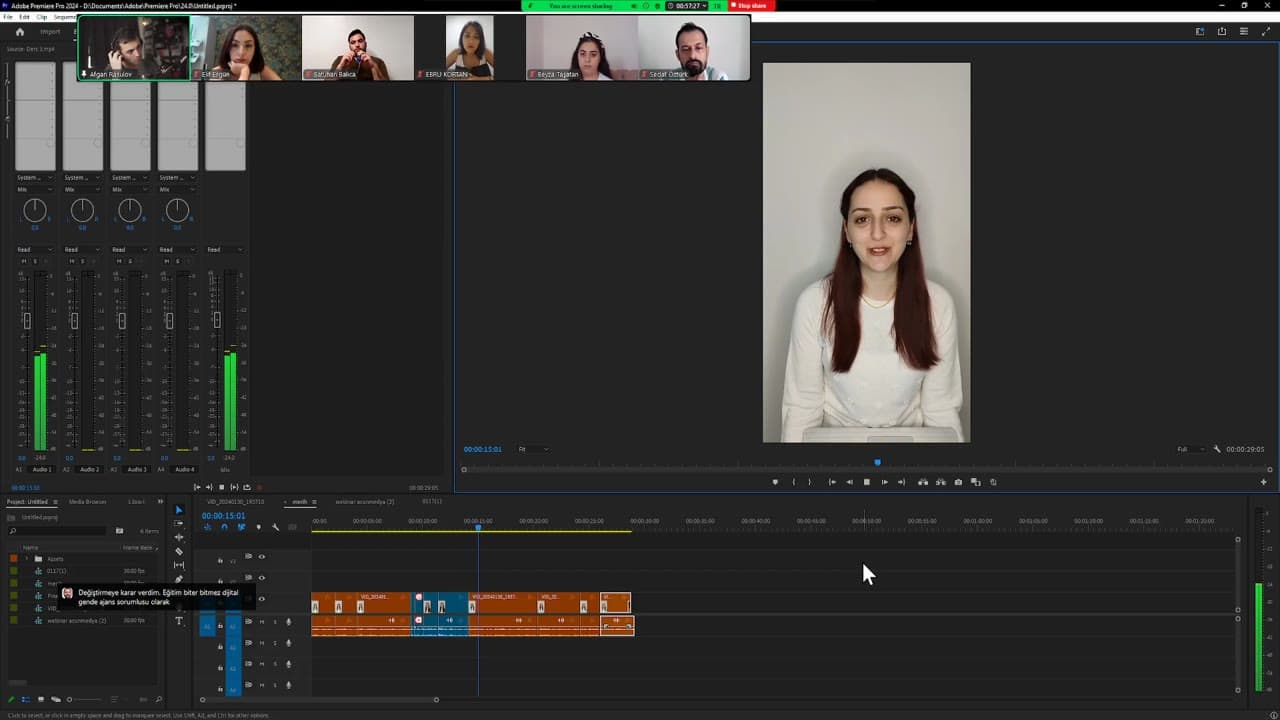
Task: Open the System input dropdown for Audio 3
Action: (x=130, y=177)
